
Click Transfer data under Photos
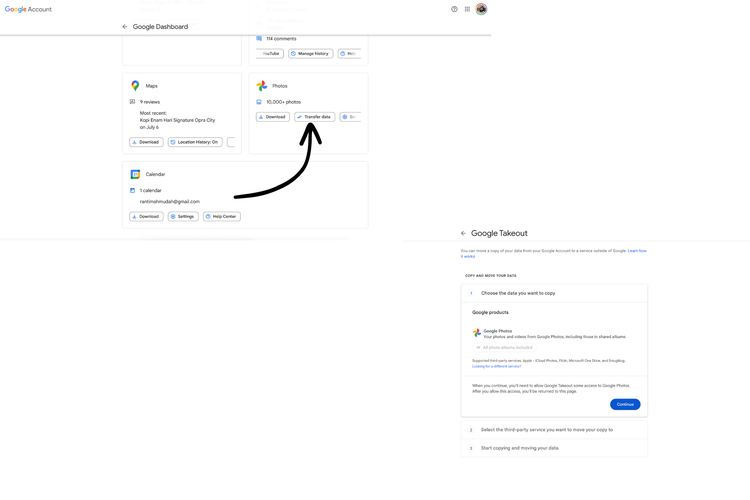click(314, 117)
